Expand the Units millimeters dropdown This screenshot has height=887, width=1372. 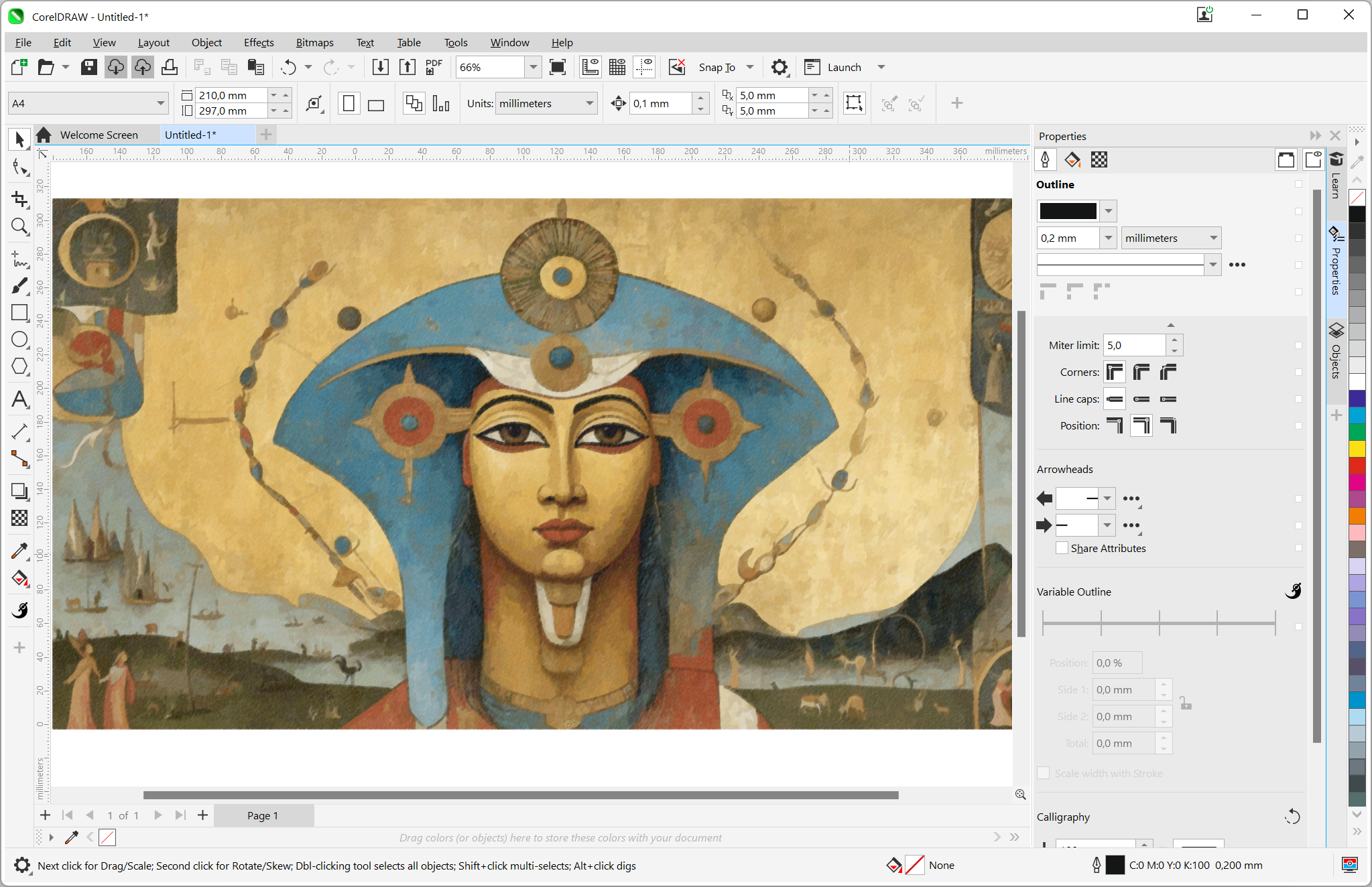[x=589, y=103]
